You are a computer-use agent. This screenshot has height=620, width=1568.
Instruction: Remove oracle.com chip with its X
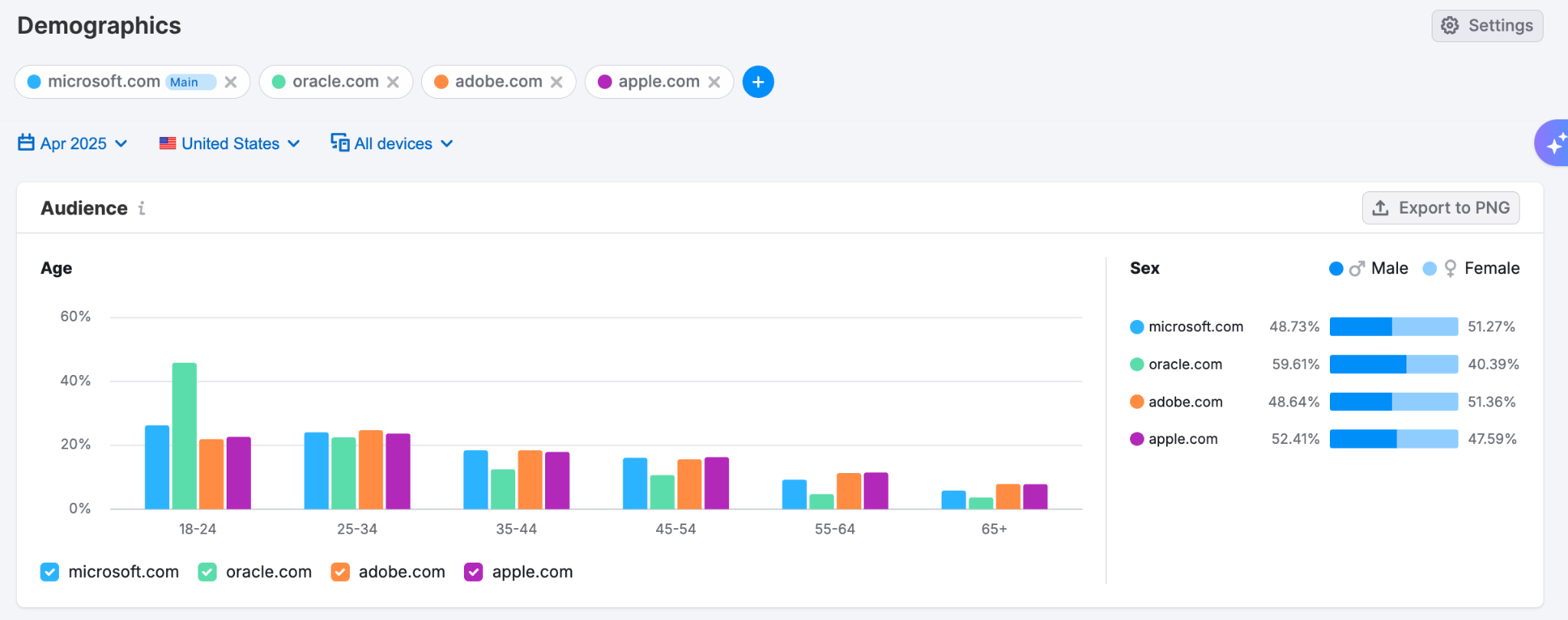point(393,82)
